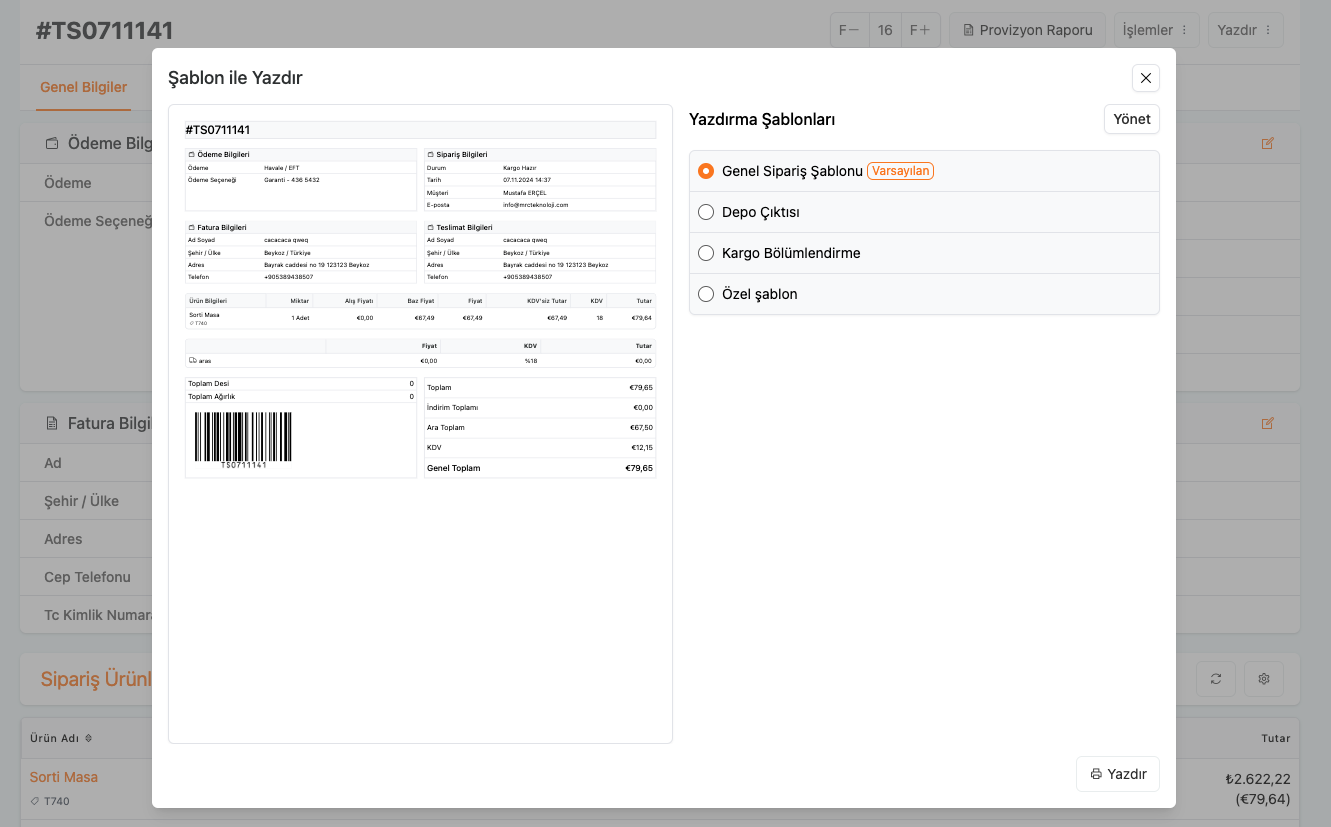Image resolution: width=1331 pixels, height=827 pixels.
Task: Edit the Fatura Bilgileri section icon
Action: 1267,423
